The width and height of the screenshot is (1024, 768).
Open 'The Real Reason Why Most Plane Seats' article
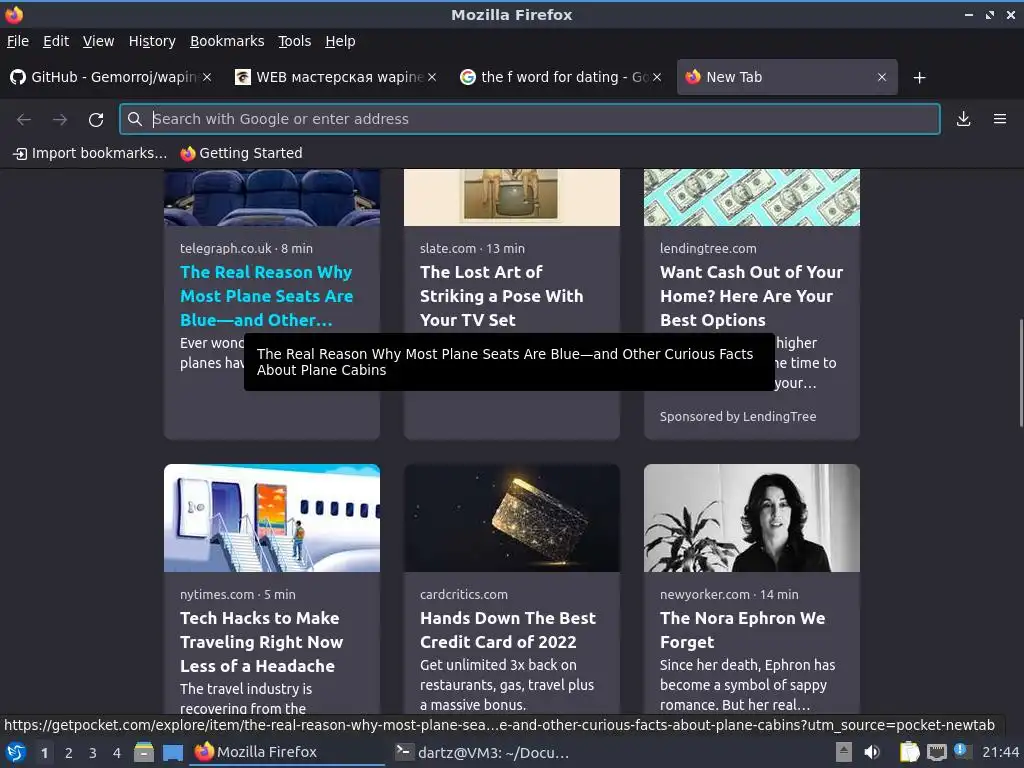pos(266,296)
